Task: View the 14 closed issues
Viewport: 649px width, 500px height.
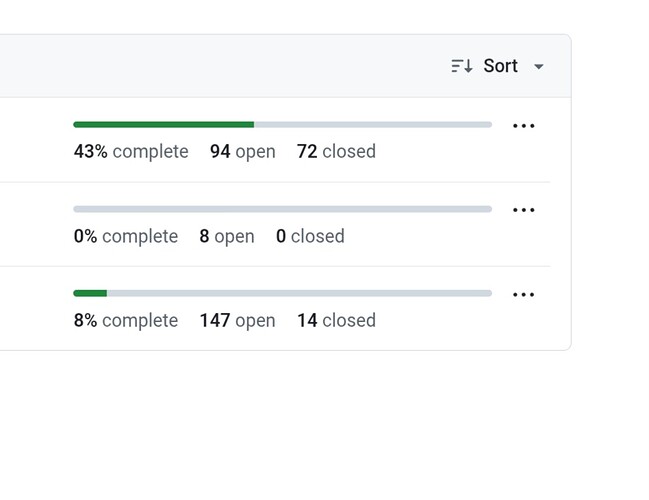Action: click(336, 321)
